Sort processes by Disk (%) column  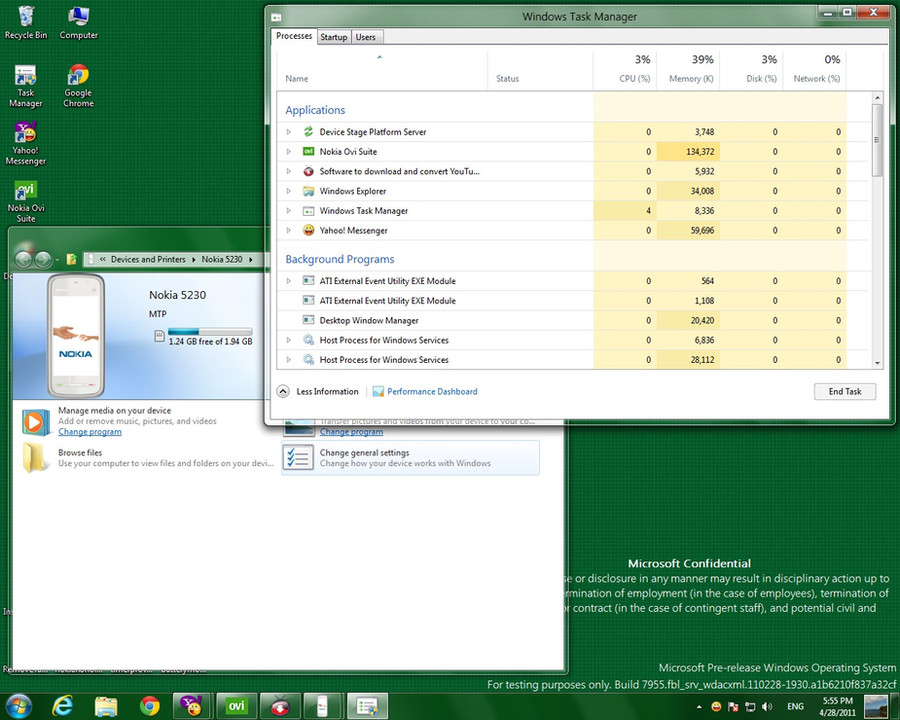coord(751,71)
